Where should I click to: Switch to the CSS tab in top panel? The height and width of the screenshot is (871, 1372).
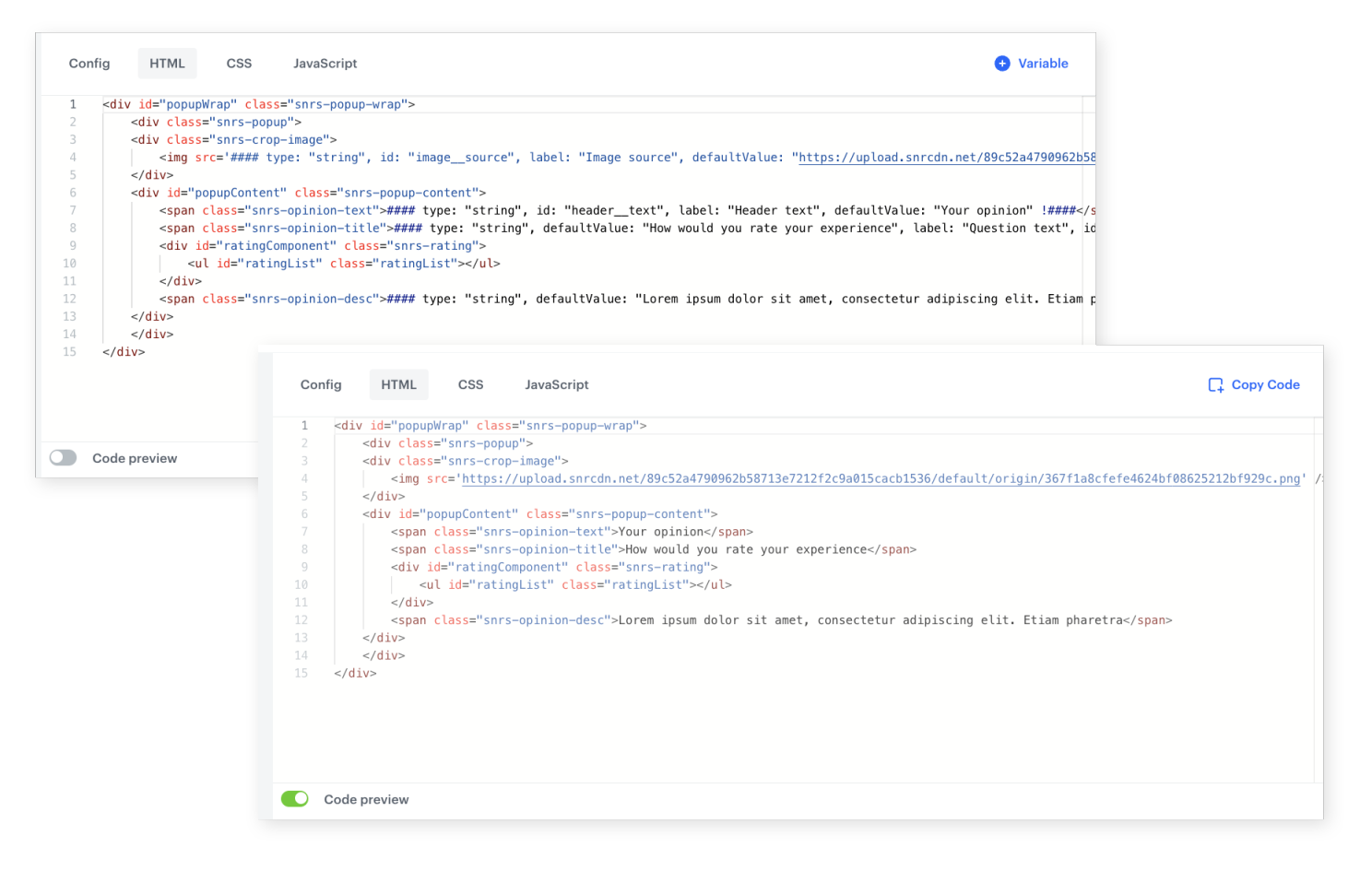tap(239, 64)
